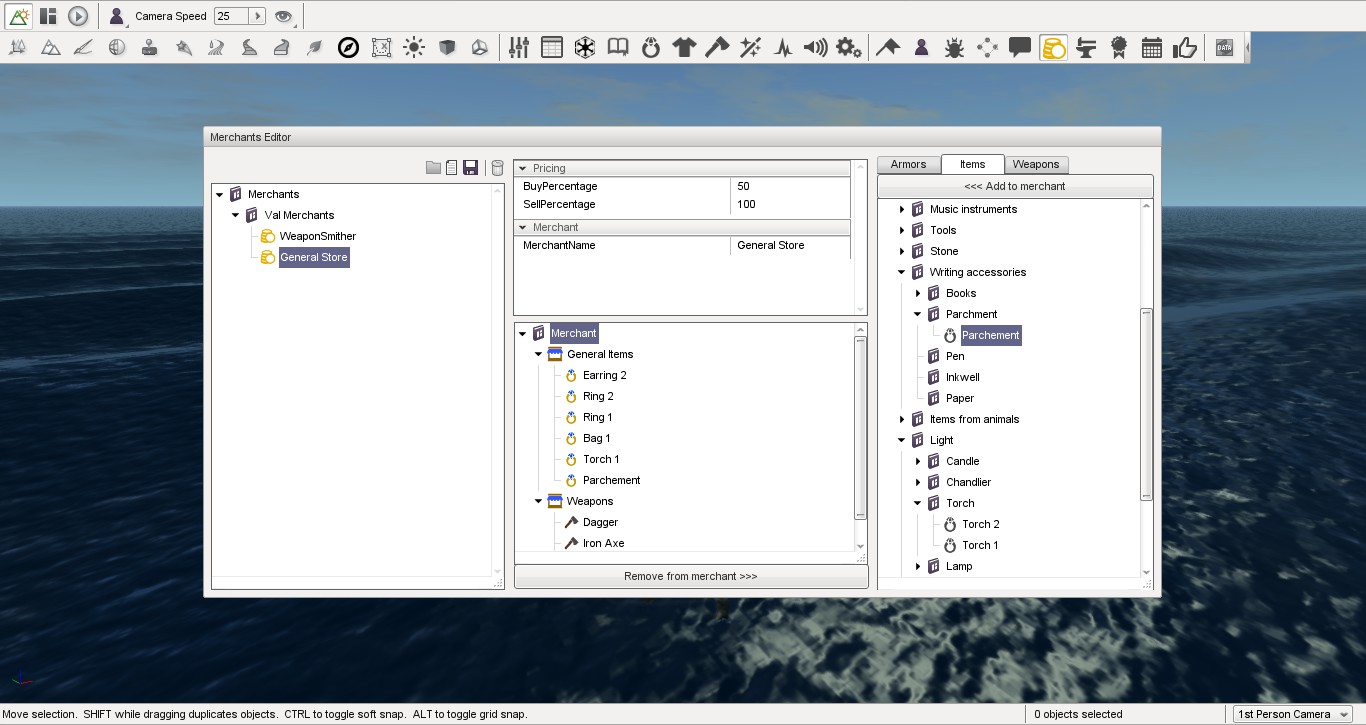Switch to the Weapons tab
1366x725 pixels.
(x=1036, y=163)
